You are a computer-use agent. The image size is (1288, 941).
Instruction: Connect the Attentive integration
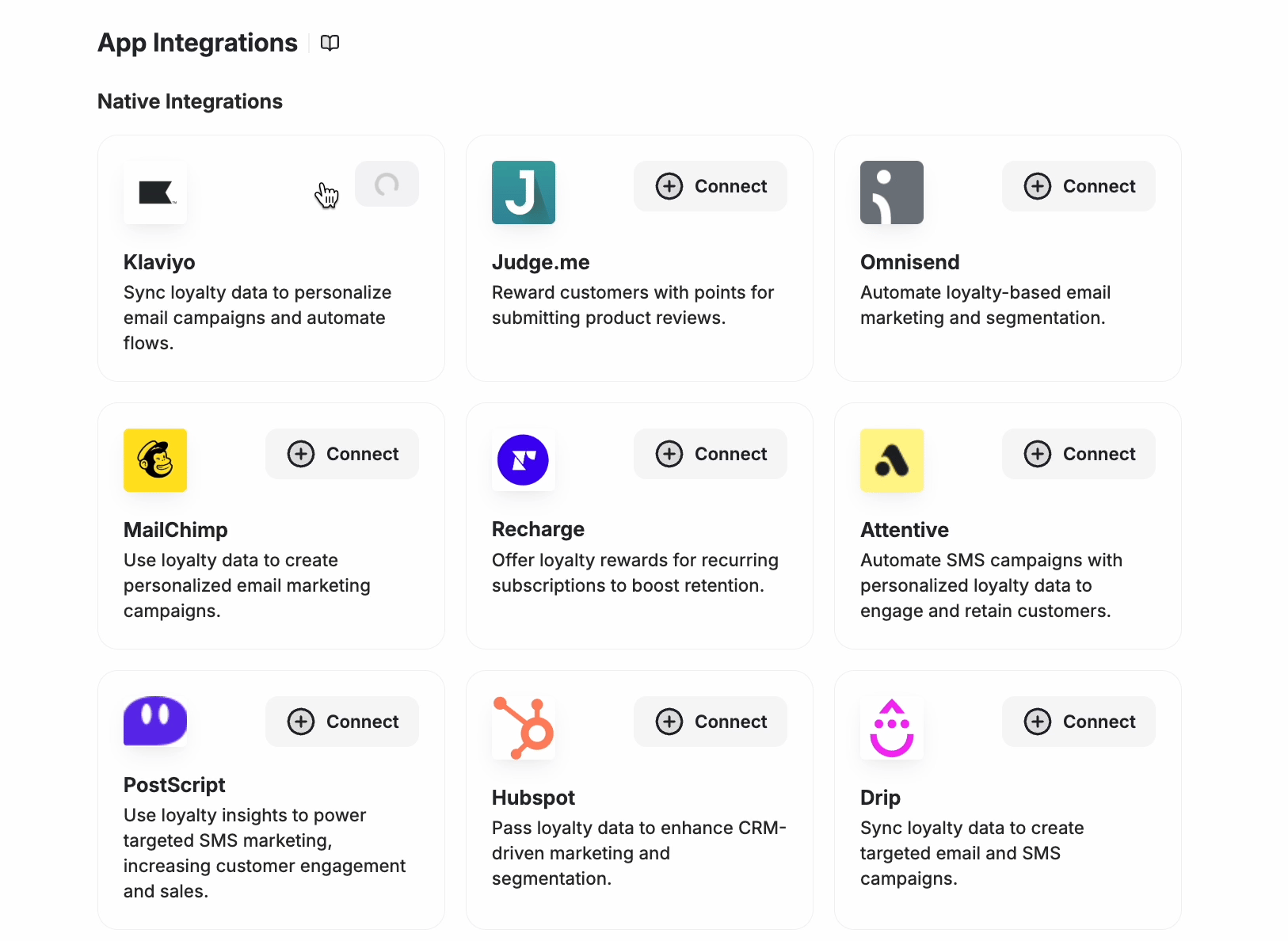(x=1079, y=454)
